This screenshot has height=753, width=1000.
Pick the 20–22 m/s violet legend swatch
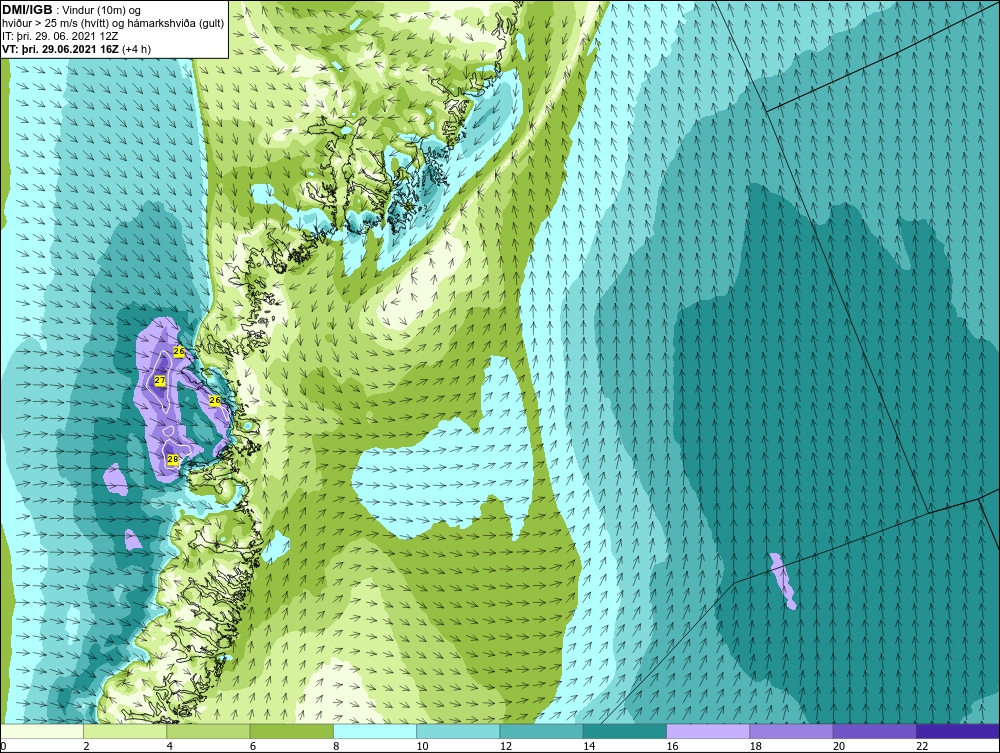(874, 731)
